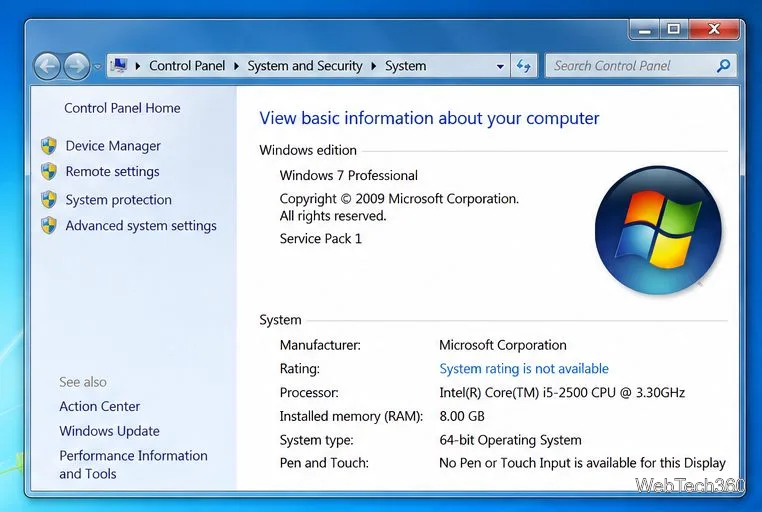Click the shield icon beside Device Manager
The height and width of the screenshot is (512, 762).
click(49, 146)
